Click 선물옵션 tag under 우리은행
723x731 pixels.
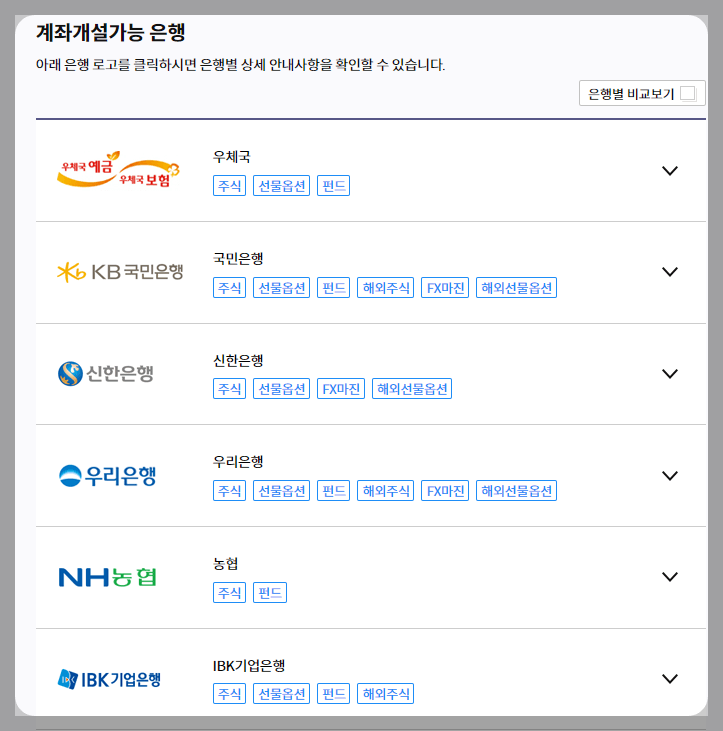coord(282,490)
